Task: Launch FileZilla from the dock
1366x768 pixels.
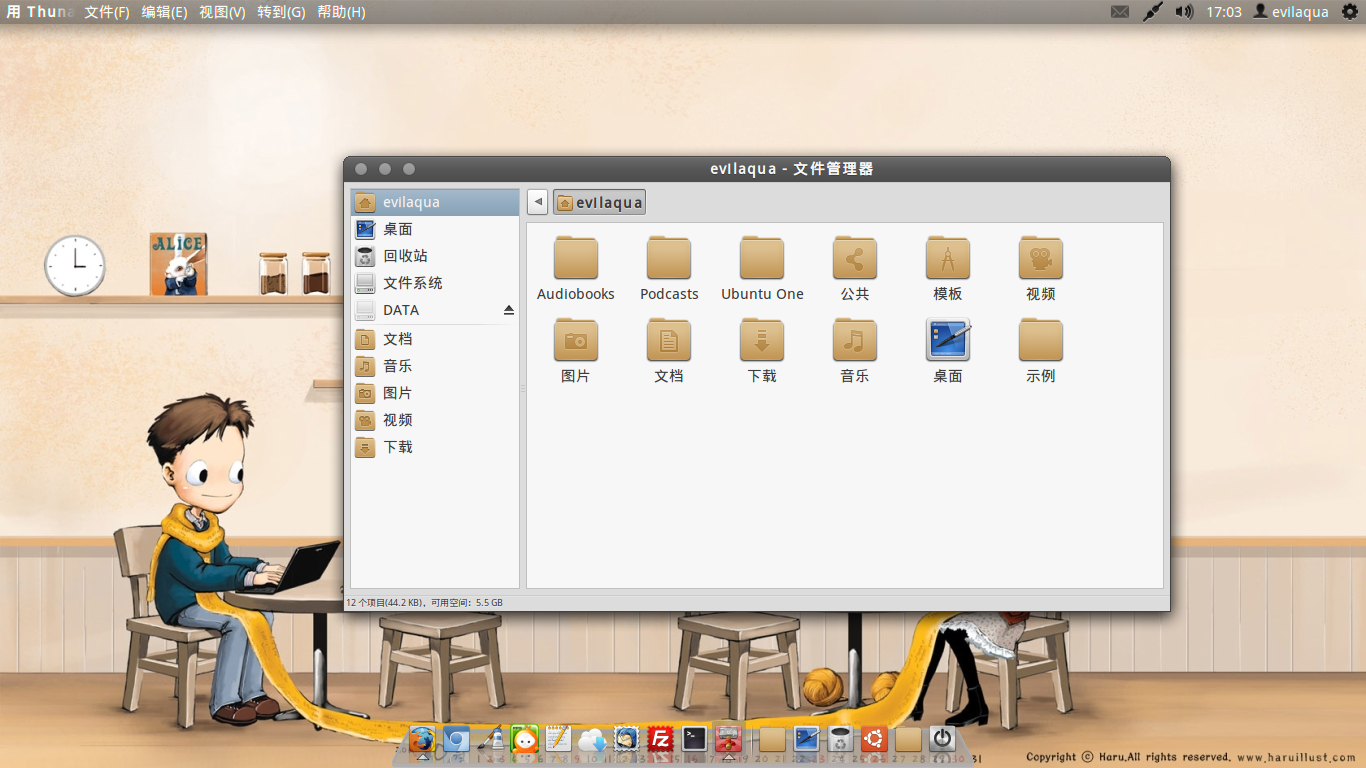Action: coord(661,740)
